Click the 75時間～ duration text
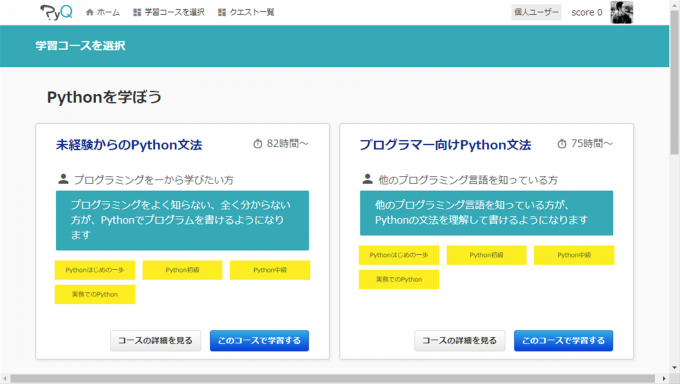Image resolution: width=680 pixels, height=384 pixels. click(592, 144)
